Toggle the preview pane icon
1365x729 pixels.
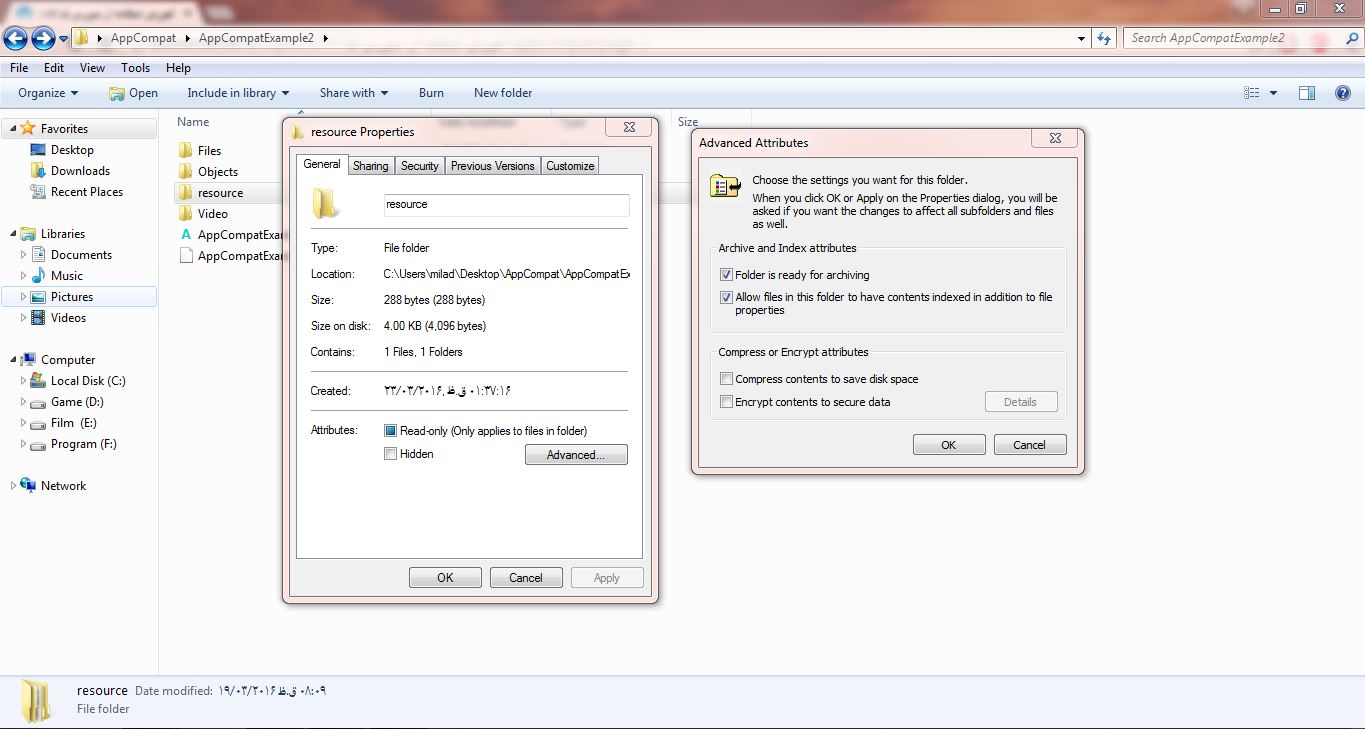pyautogui.click(x=1306, y=93)
